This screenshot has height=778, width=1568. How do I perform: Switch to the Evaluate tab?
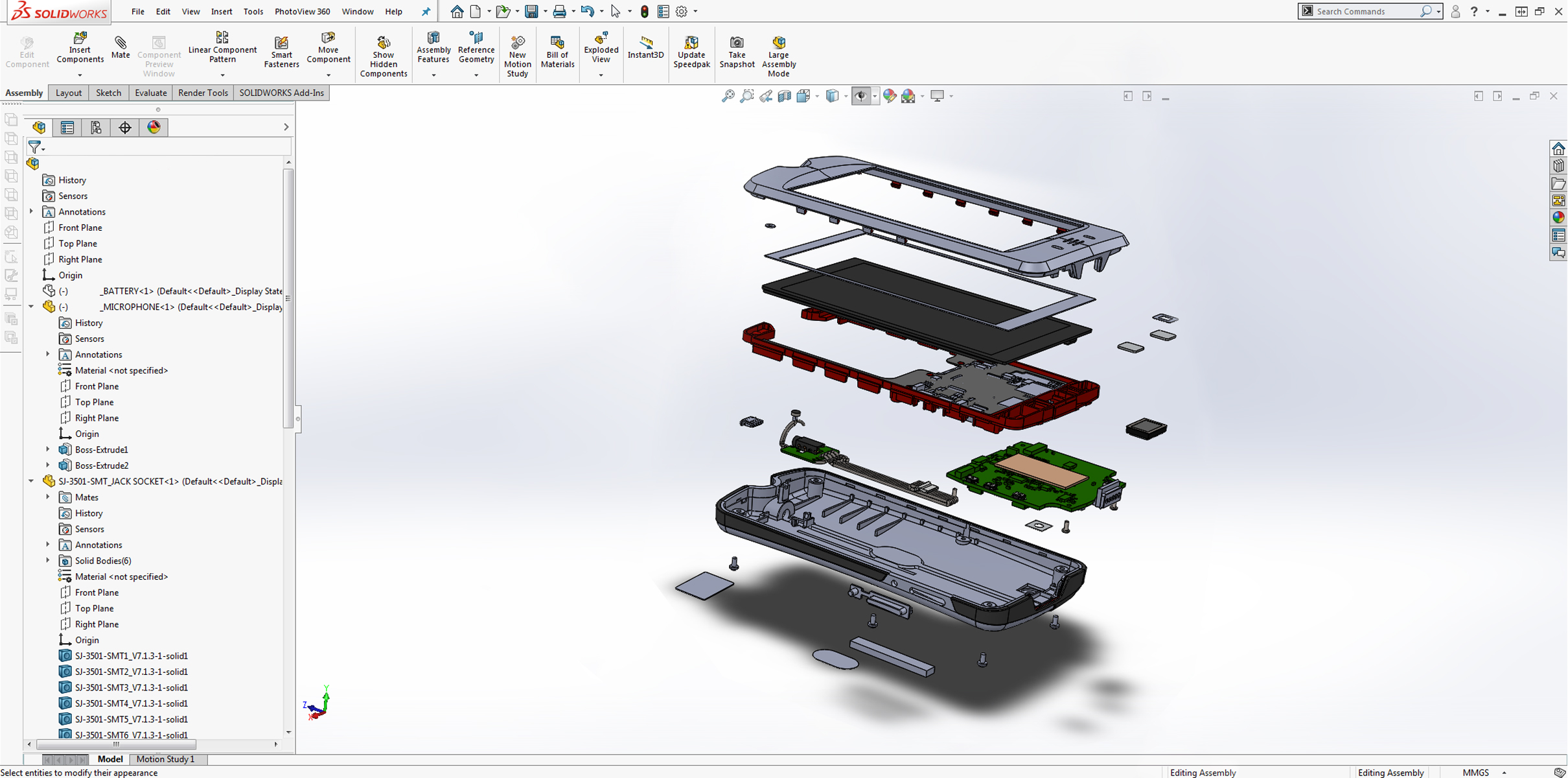coord(150,93)
